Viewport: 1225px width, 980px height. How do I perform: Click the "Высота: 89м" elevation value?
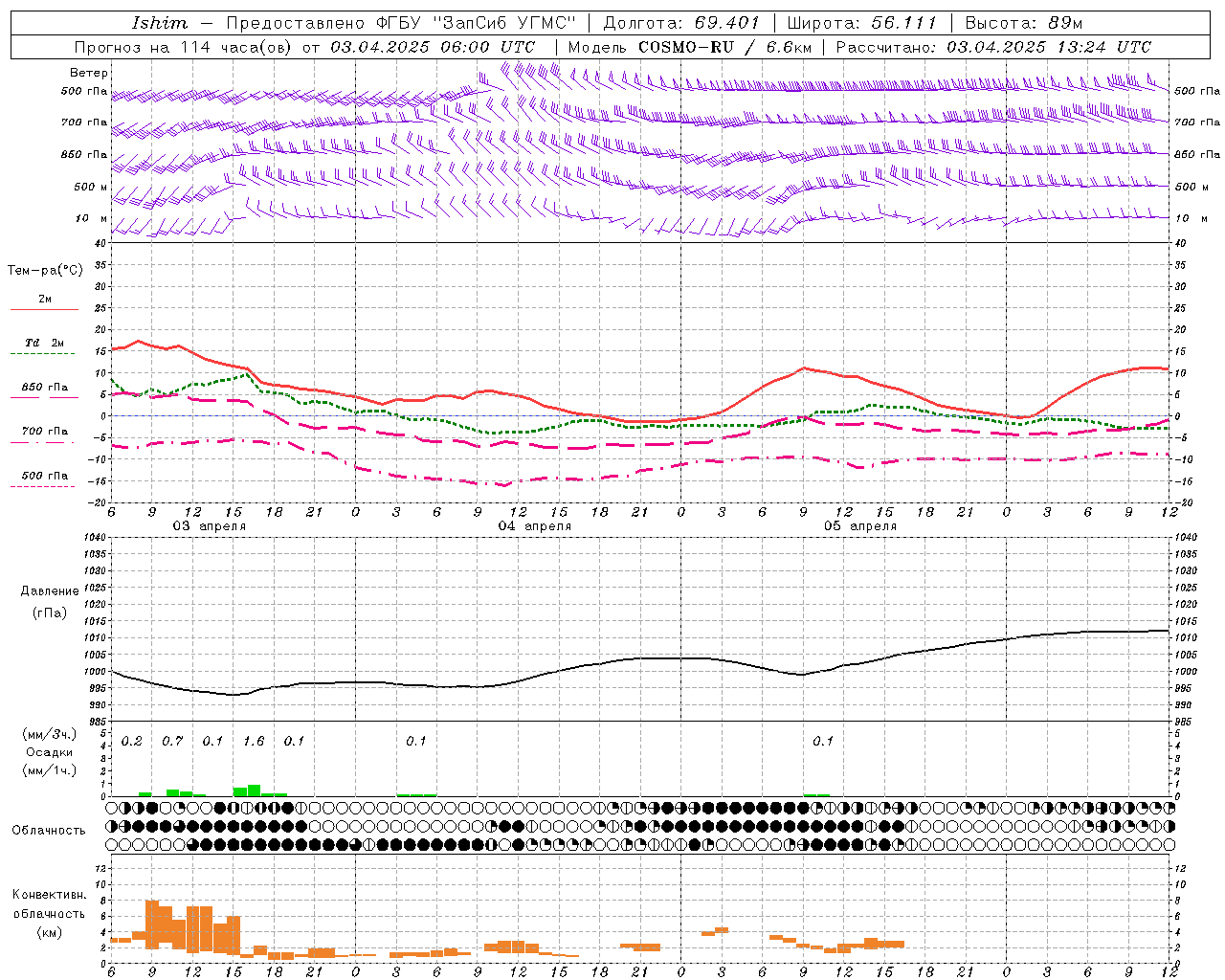pos(1024,23)
